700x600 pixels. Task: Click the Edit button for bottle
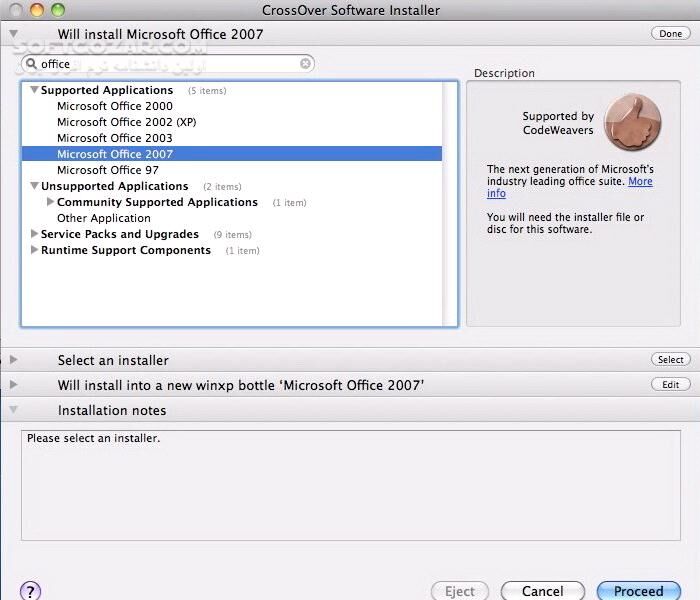click(x=670, y=384)
